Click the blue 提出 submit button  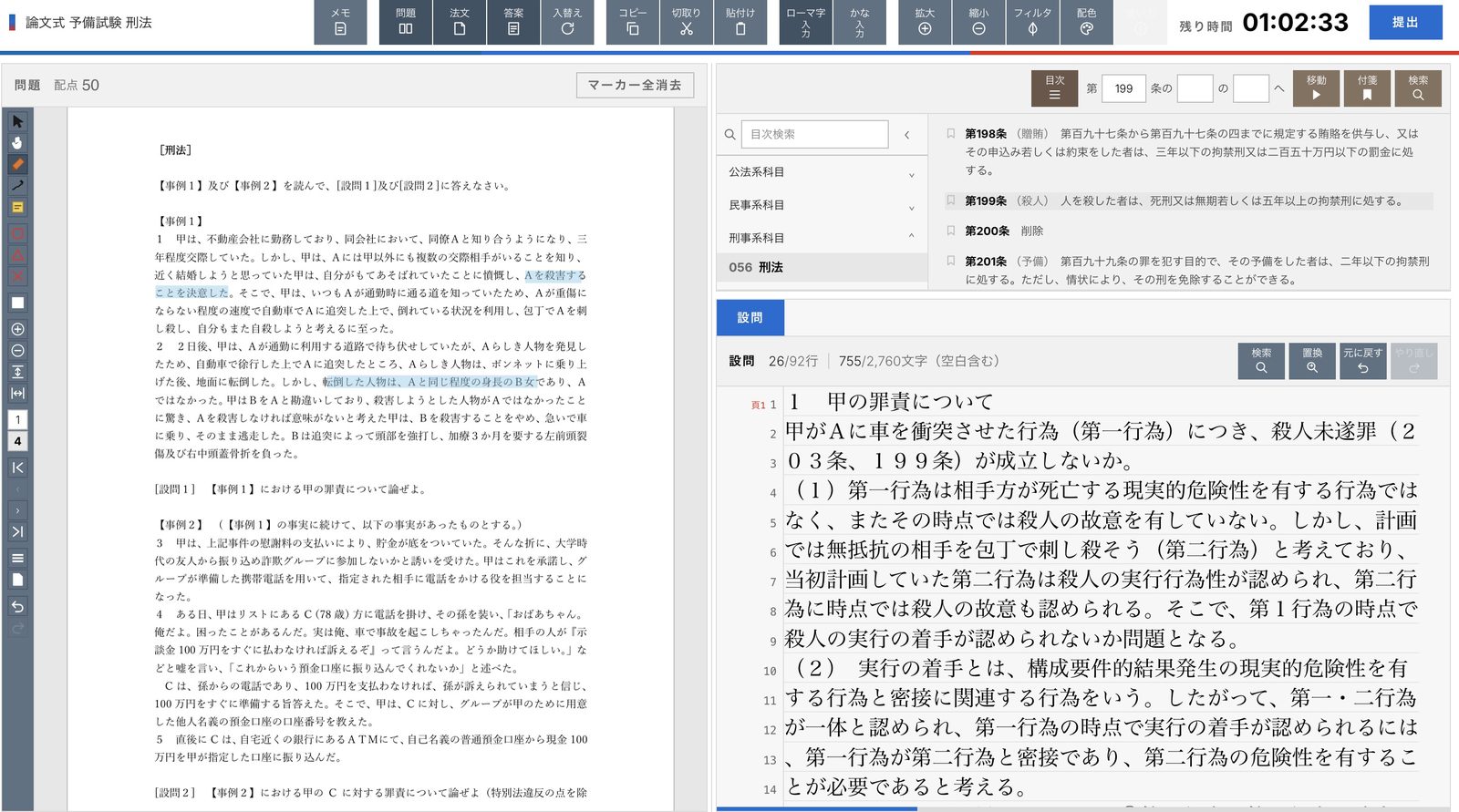click(x=1405, y=22)
